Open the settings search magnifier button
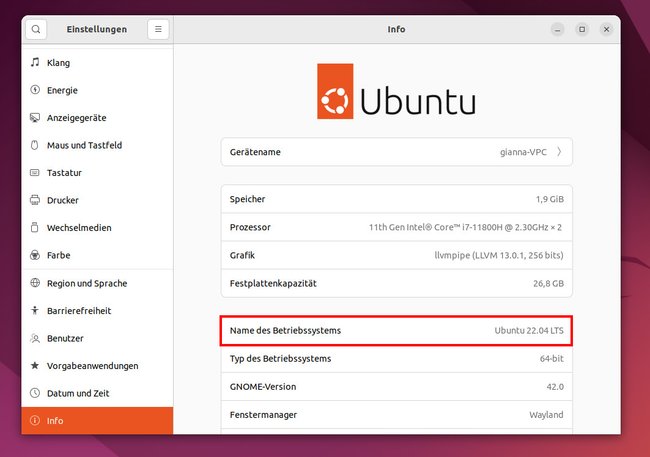The width and height of the screenshot is (650, 457). pyautogui.click(x=36, y=29)
